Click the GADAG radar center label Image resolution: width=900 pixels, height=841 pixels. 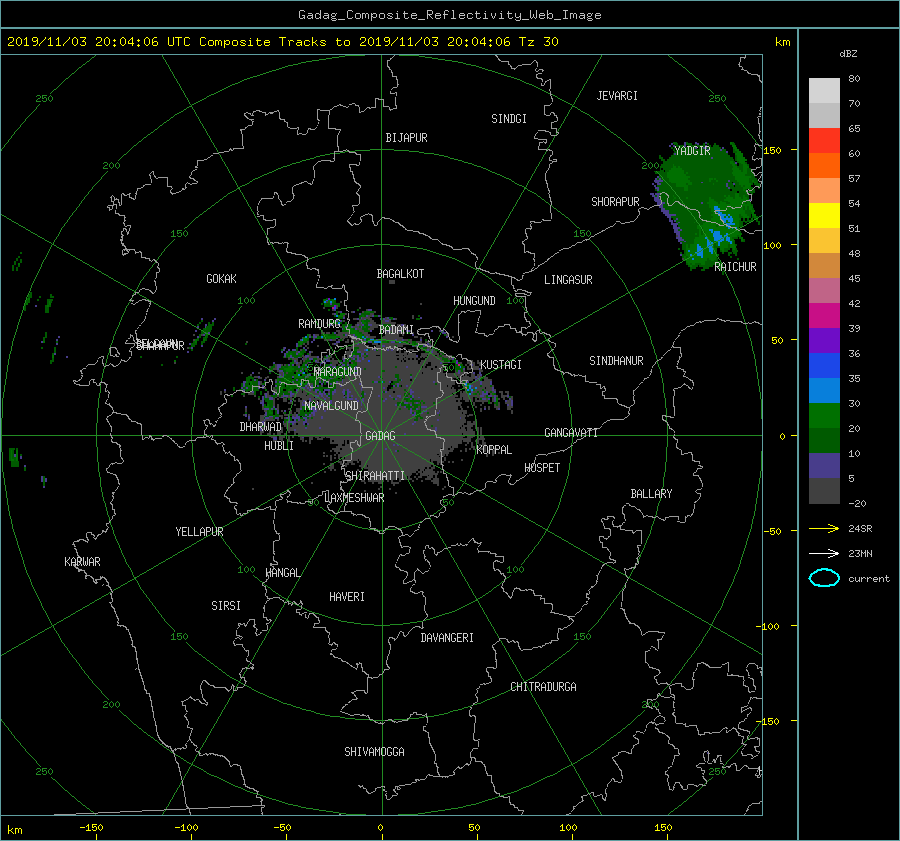[380, 436]
